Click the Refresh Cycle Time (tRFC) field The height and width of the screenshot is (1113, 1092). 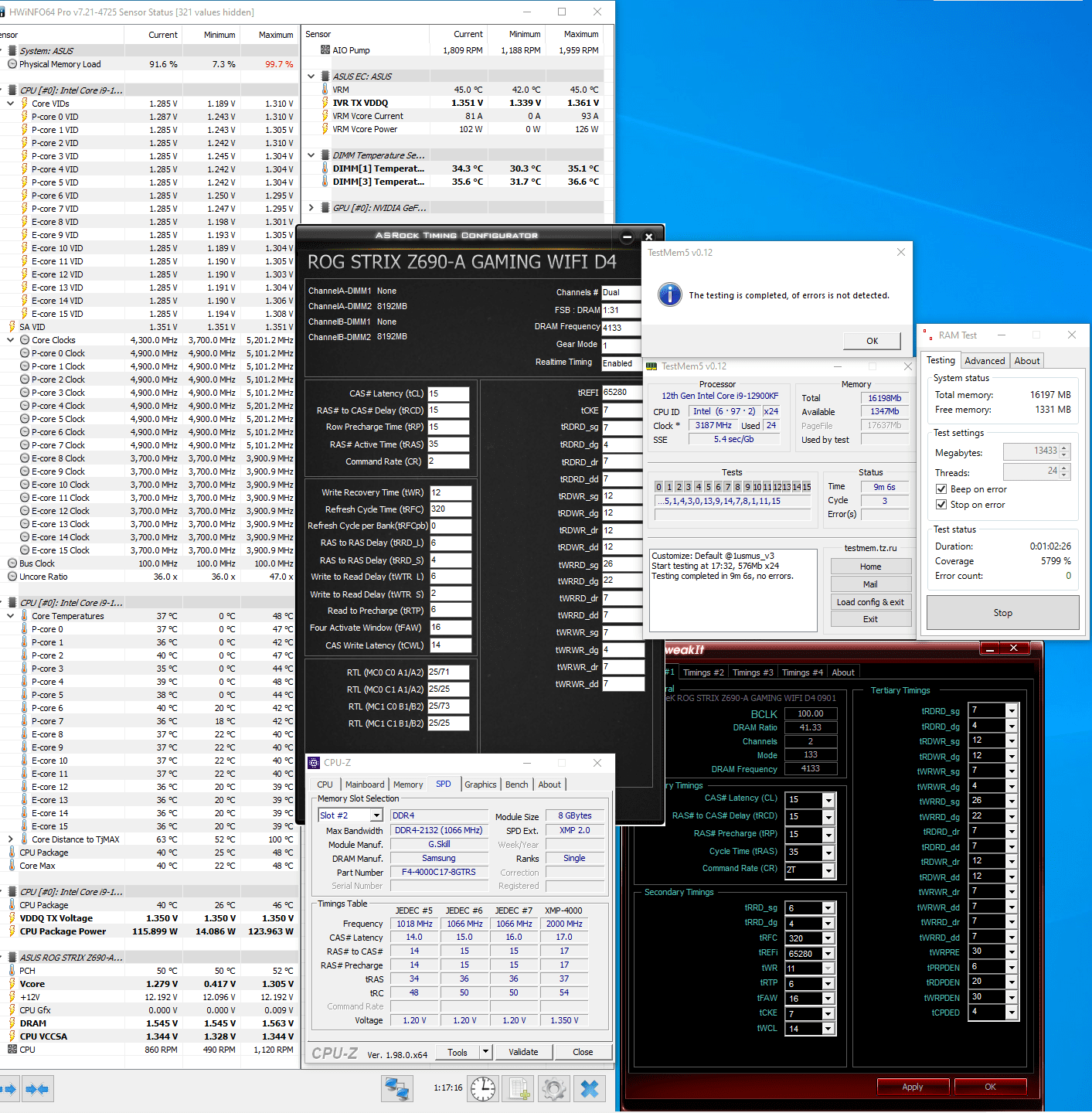coord(451,509)
